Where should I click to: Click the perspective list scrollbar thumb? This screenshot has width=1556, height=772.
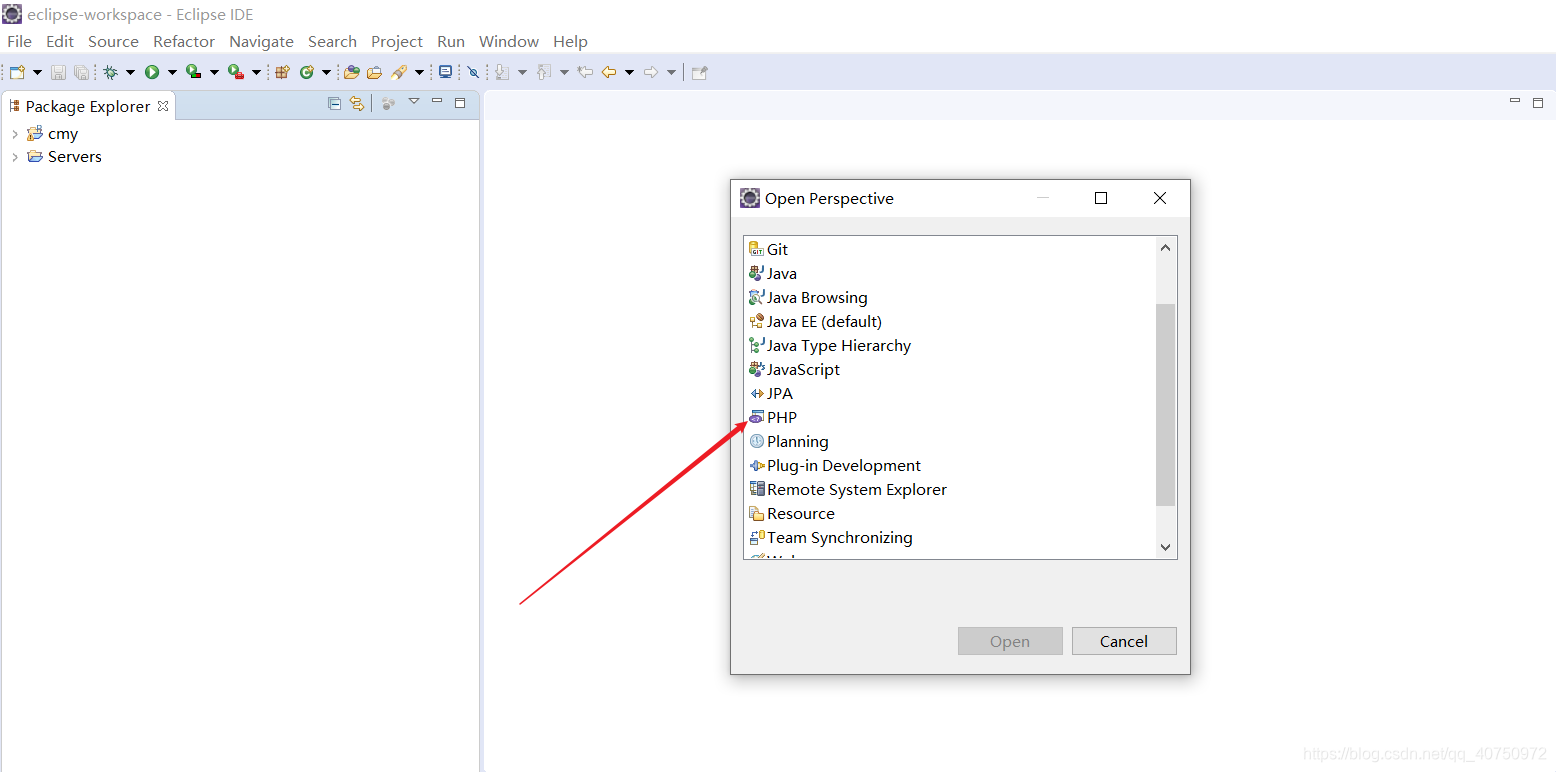[1165, 404]
